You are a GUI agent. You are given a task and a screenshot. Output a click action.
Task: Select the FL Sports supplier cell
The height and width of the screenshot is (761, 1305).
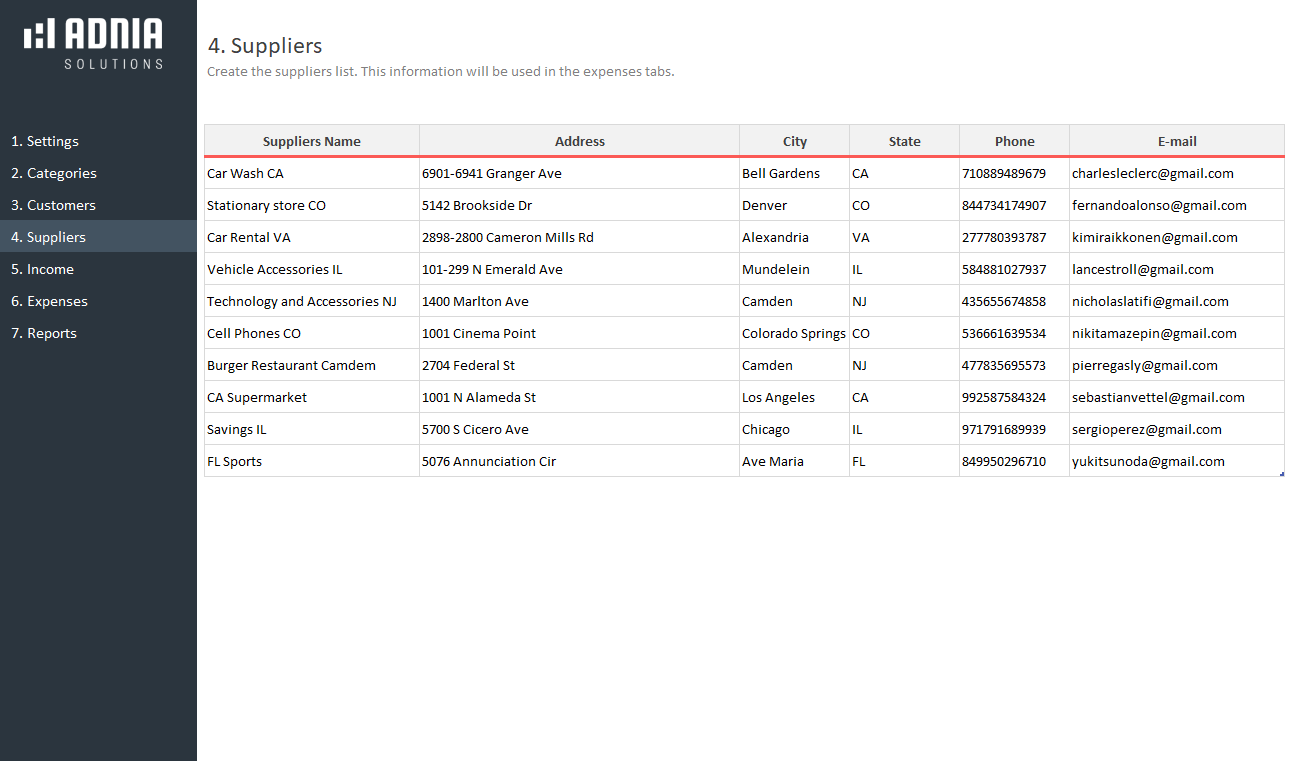tap(234, 461)
